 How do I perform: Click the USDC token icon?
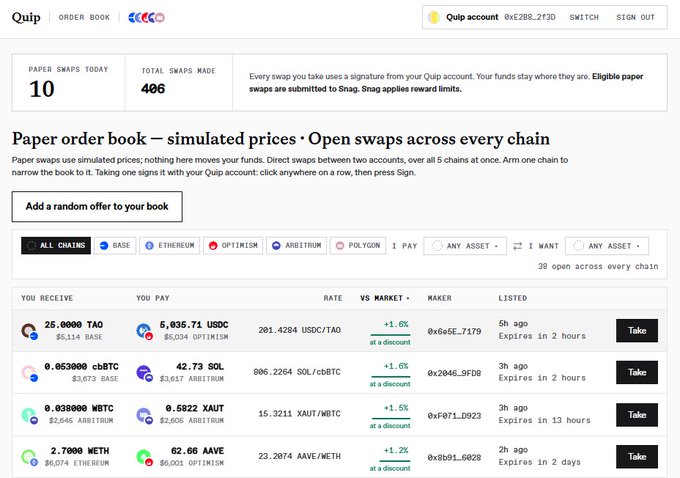tap(143, 330)
